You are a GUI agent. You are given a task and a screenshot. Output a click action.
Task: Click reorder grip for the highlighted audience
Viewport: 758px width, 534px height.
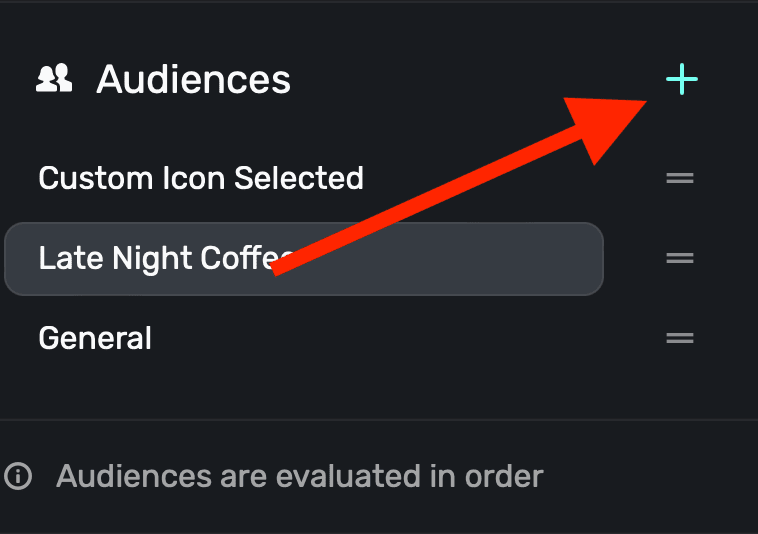(x=680, y=258)
